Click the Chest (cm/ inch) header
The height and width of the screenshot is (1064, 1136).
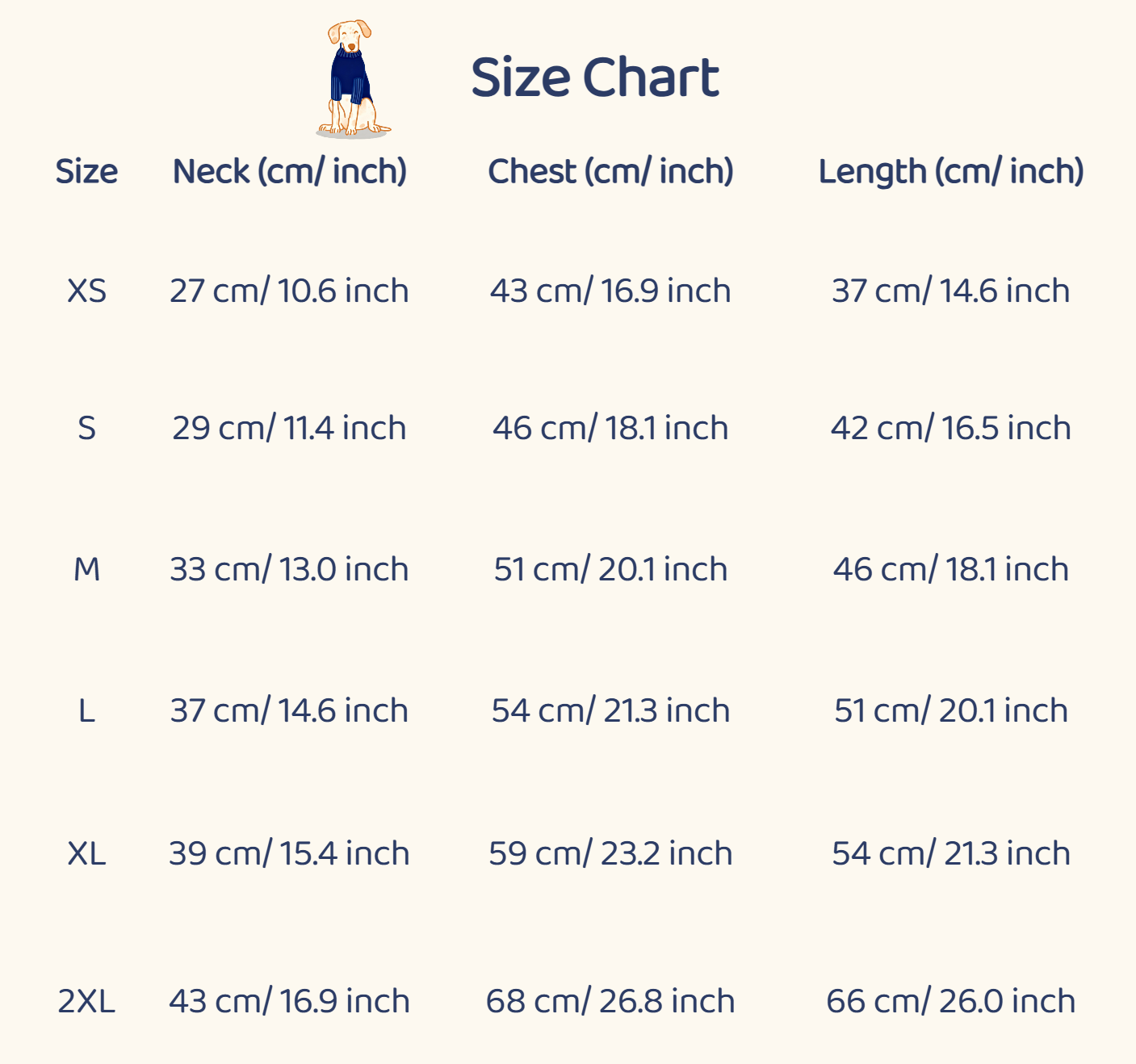tap(610, 171)
